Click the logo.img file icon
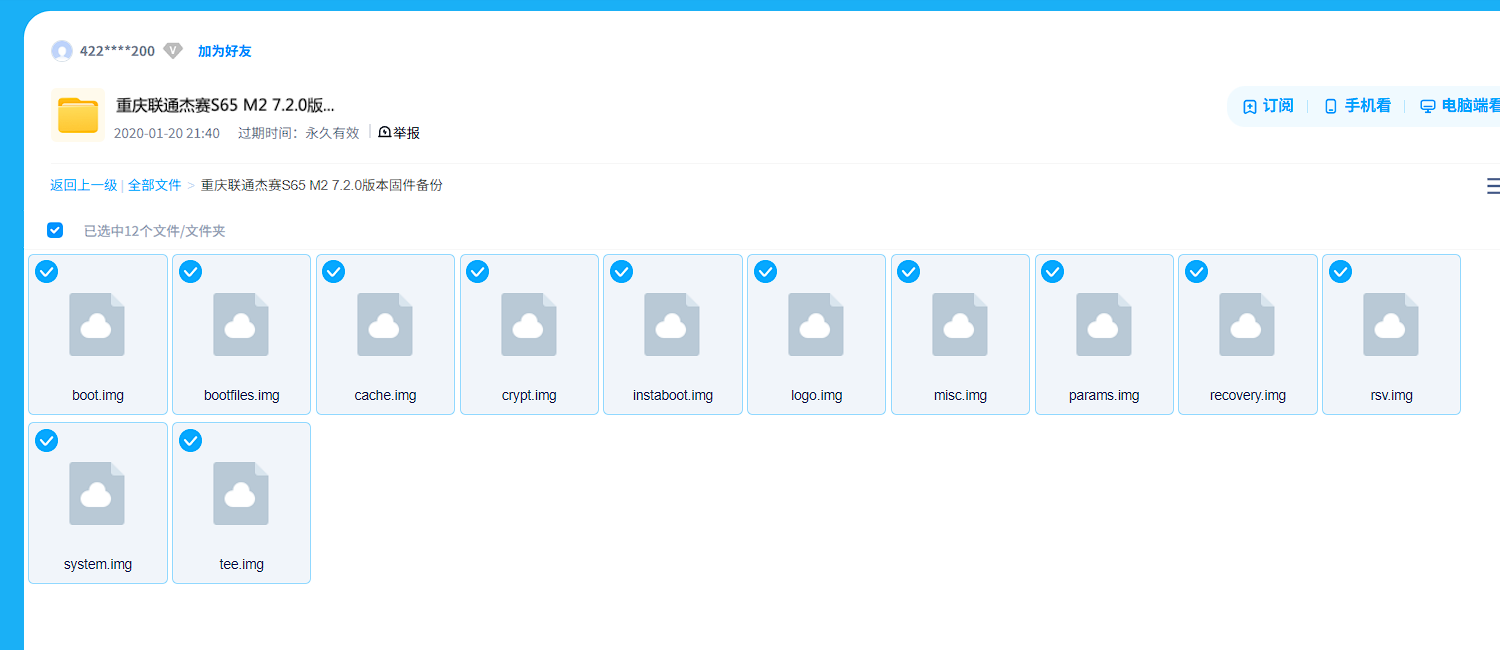 [816, 324]
